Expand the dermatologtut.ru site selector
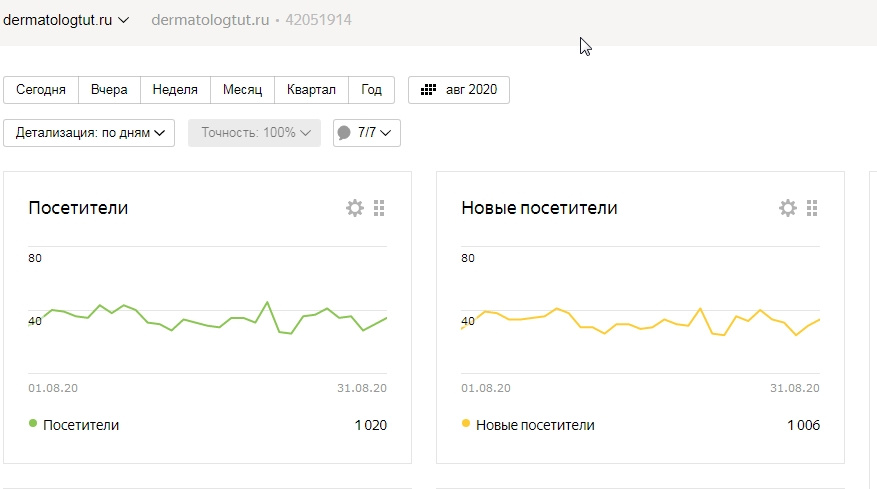This screenshot has width=877, height=489. tap(66, 20)
